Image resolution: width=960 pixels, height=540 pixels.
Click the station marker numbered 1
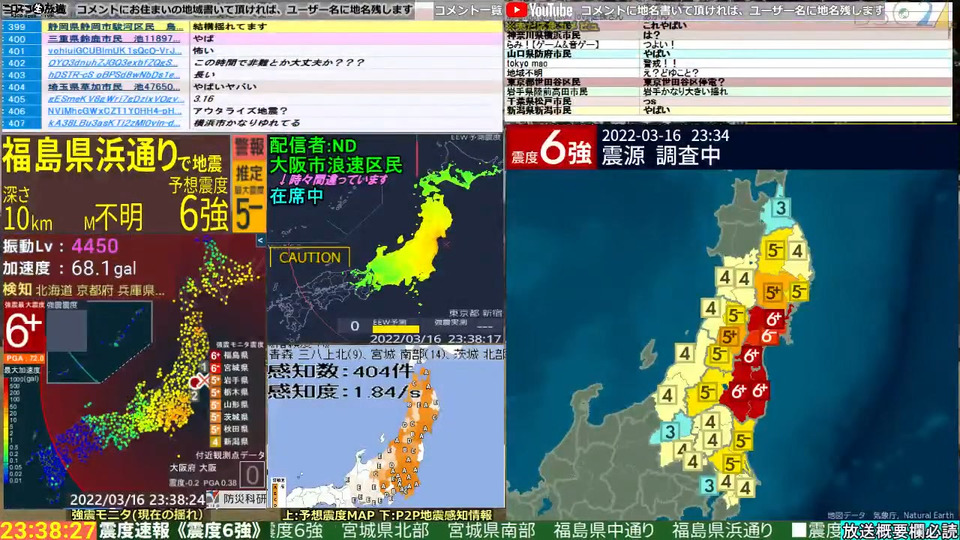click(x=204, y=367)
